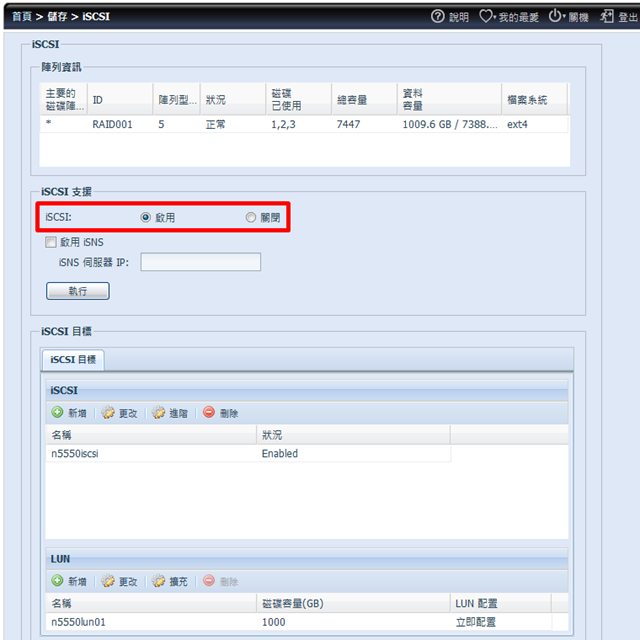Screen dimensions: 640x640
Task: Click 磁碟容量(GB) column header
Action: click(353, 603)
